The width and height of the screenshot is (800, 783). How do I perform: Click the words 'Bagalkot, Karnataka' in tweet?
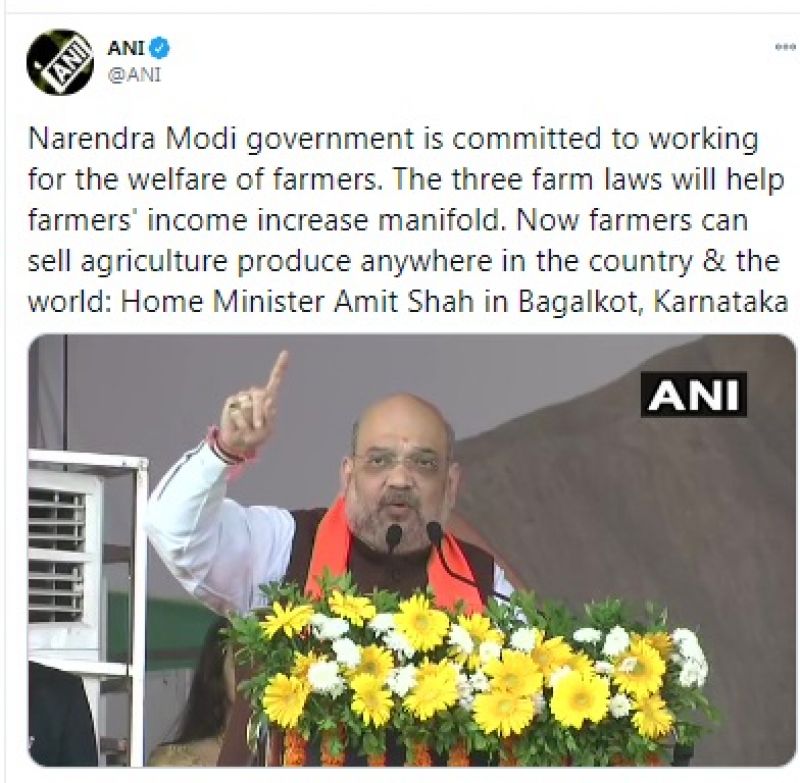(x=654, y=302)
